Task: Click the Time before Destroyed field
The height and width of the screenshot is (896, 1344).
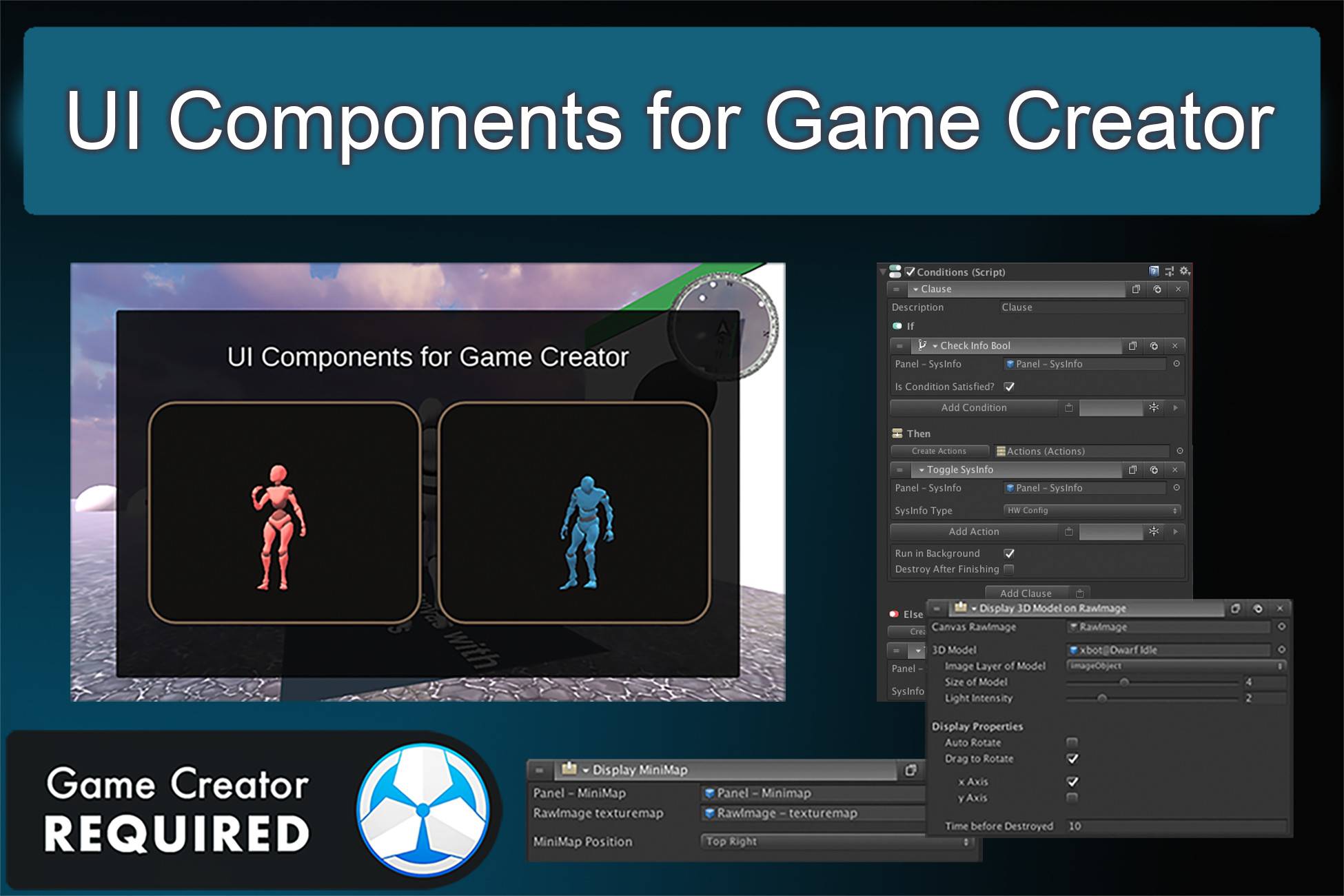Action: (1176, 826)
